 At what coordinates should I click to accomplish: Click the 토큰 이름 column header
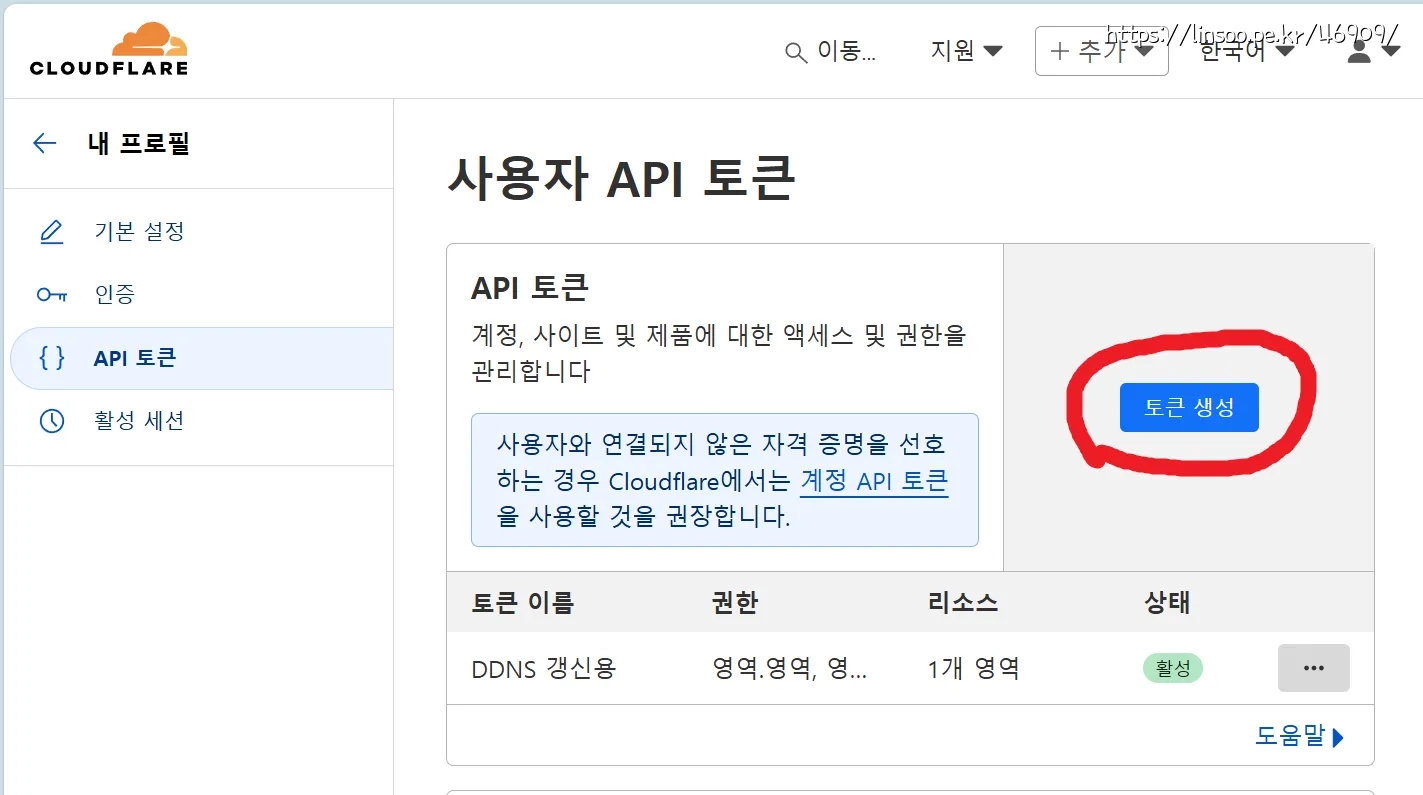point(523,603)
